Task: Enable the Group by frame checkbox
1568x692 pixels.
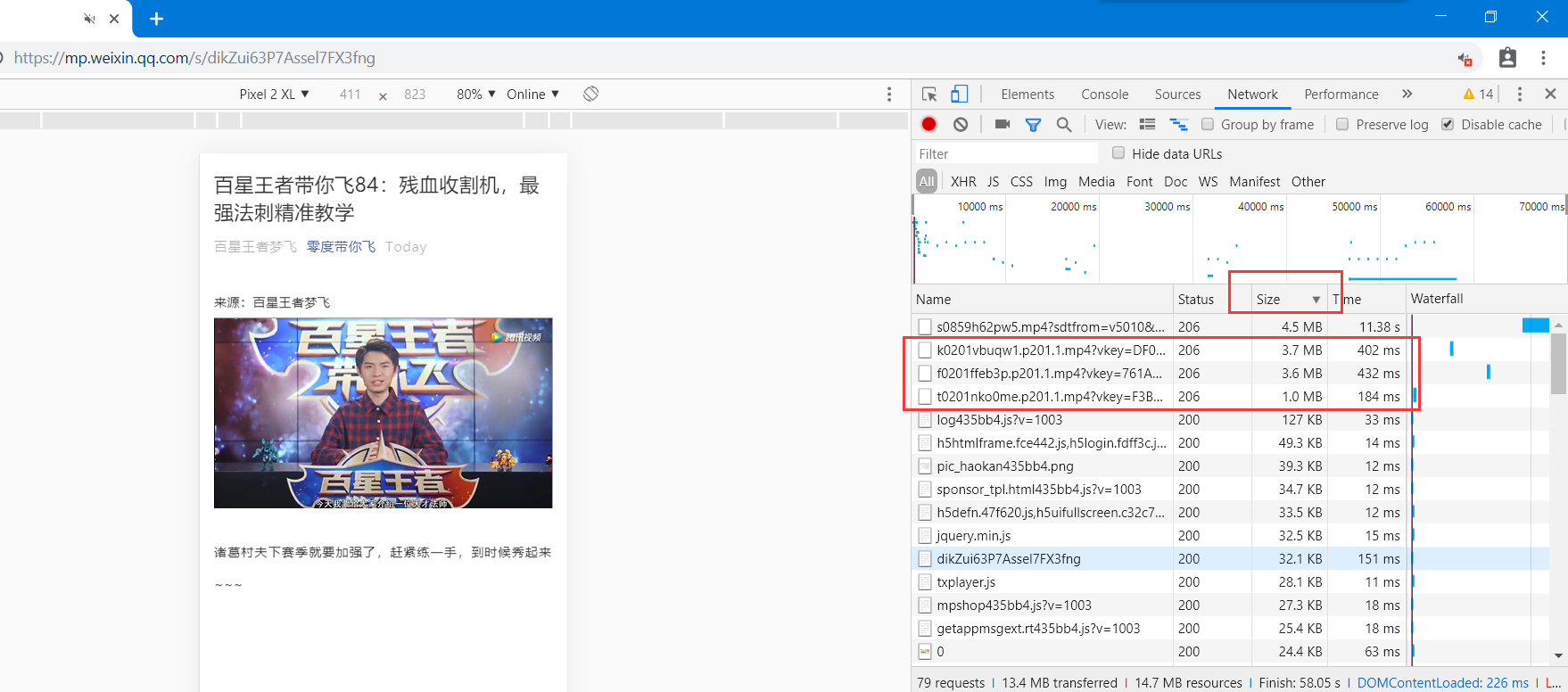Action: 1208,124
